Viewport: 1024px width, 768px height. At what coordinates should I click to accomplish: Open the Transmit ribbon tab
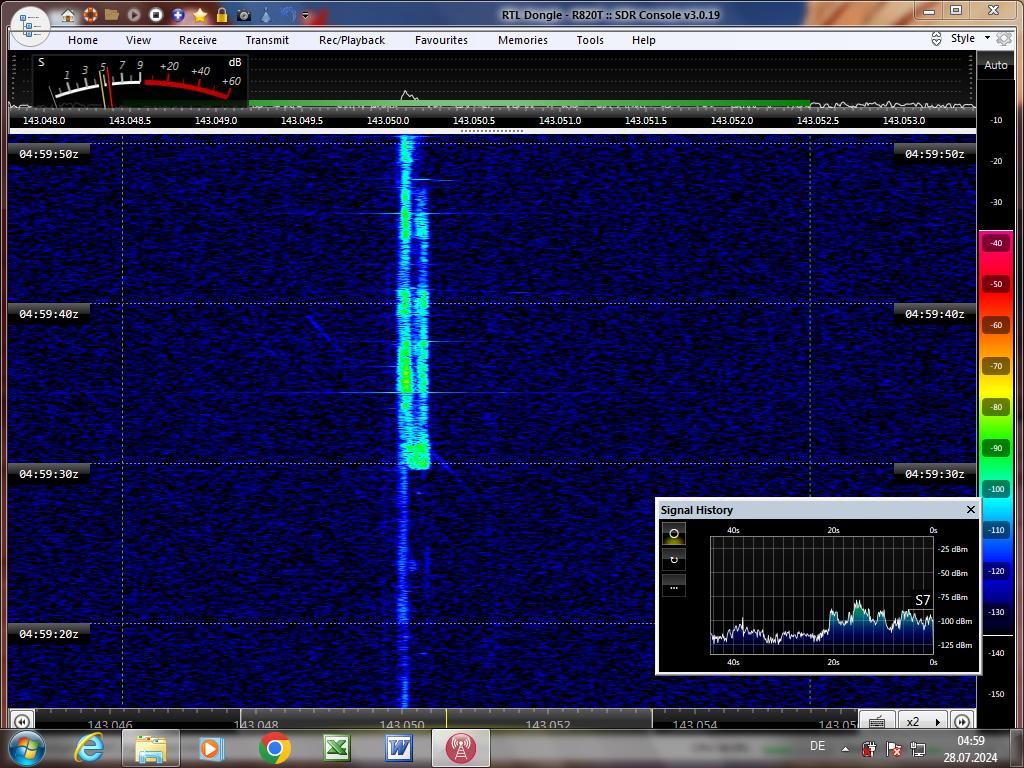[x=267, y=40]
